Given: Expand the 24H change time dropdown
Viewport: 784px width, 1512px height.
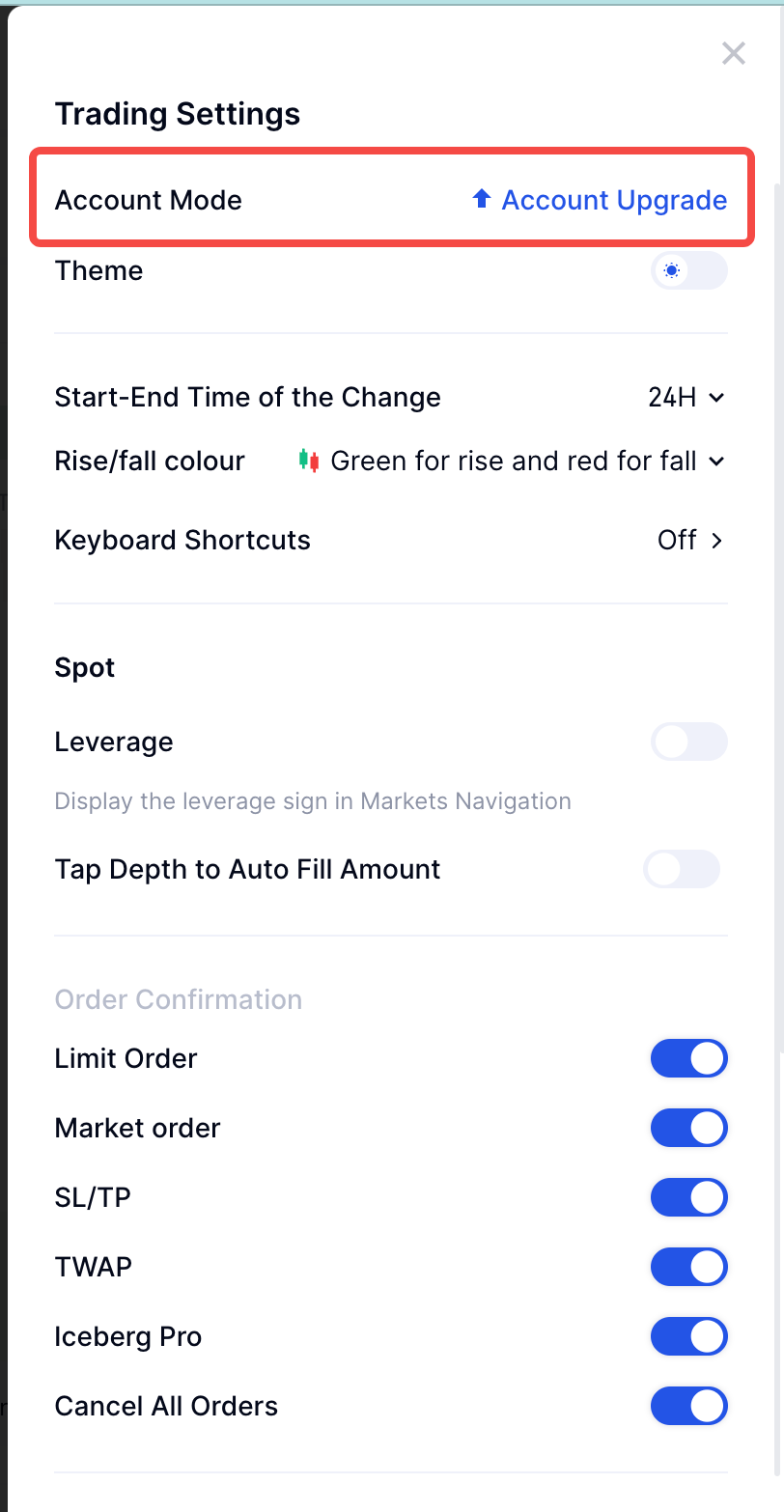Looking at the screenshot, I should [x=686, y=397].
